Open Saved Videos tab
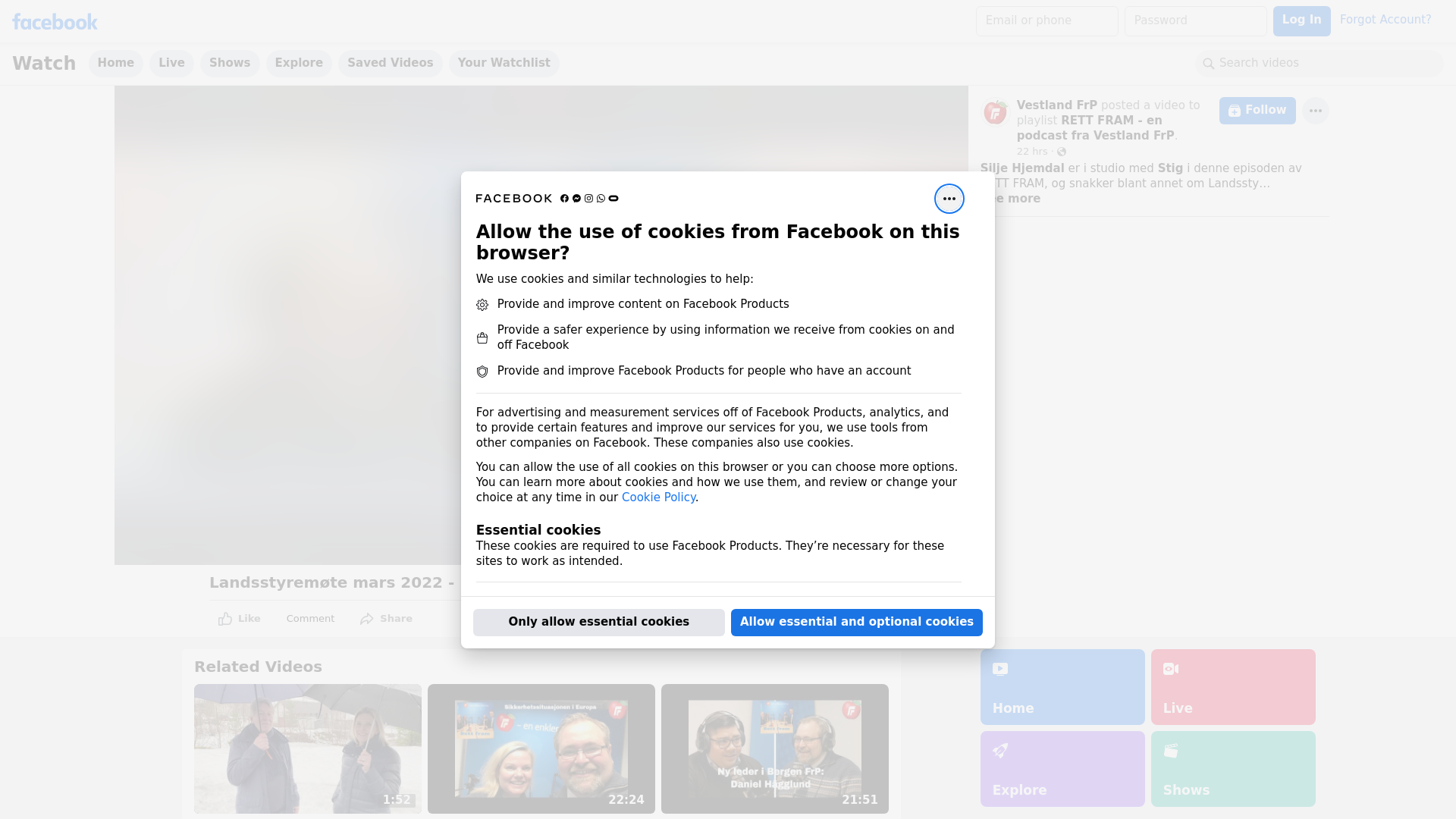The image size is (1456, 819). click(391, 63)
